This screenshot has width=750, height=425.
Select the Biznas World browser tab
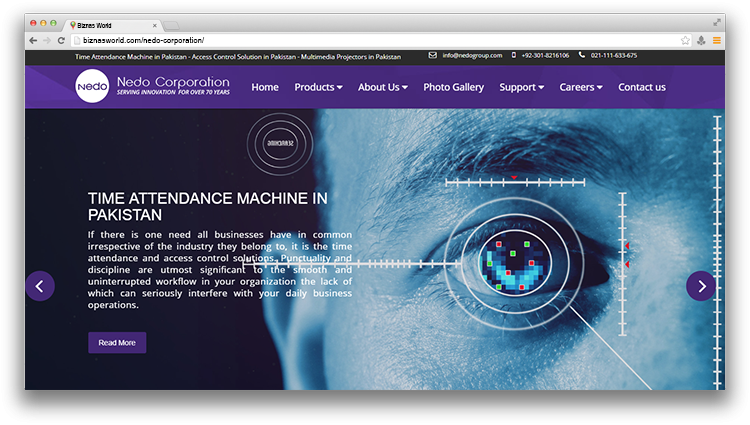[x=110, y=24]
